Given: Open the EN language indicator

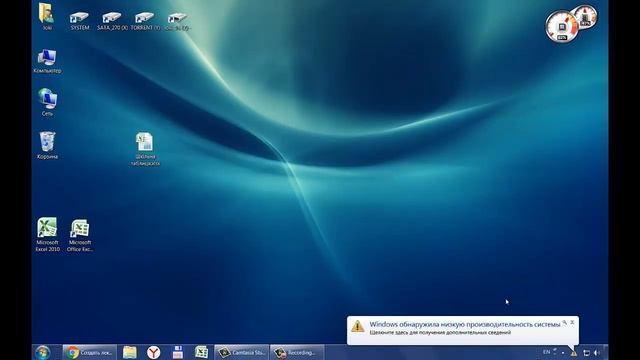Looking at the screenshot, I should [x=547, y=352].
